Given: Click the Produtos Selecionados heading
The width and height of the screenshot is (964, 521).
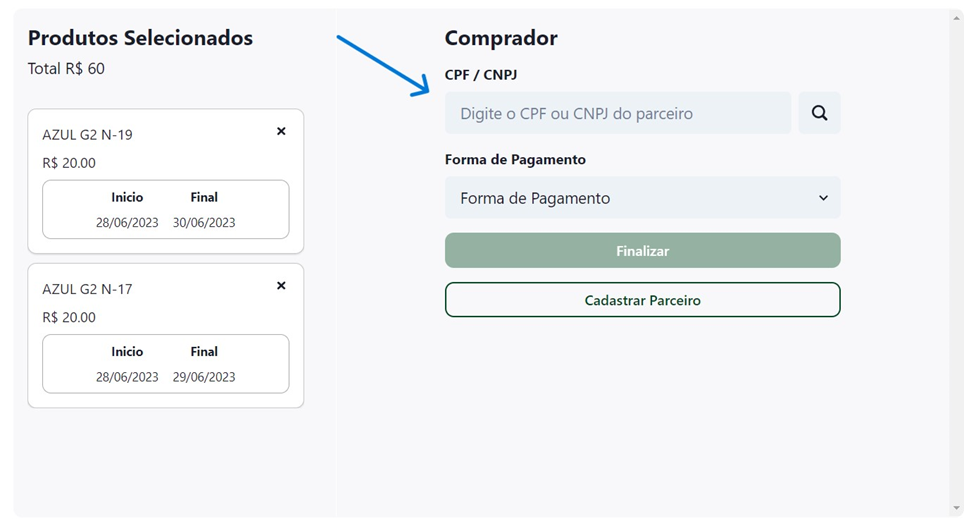Looking at the screenshot, I should pos(140,38).
